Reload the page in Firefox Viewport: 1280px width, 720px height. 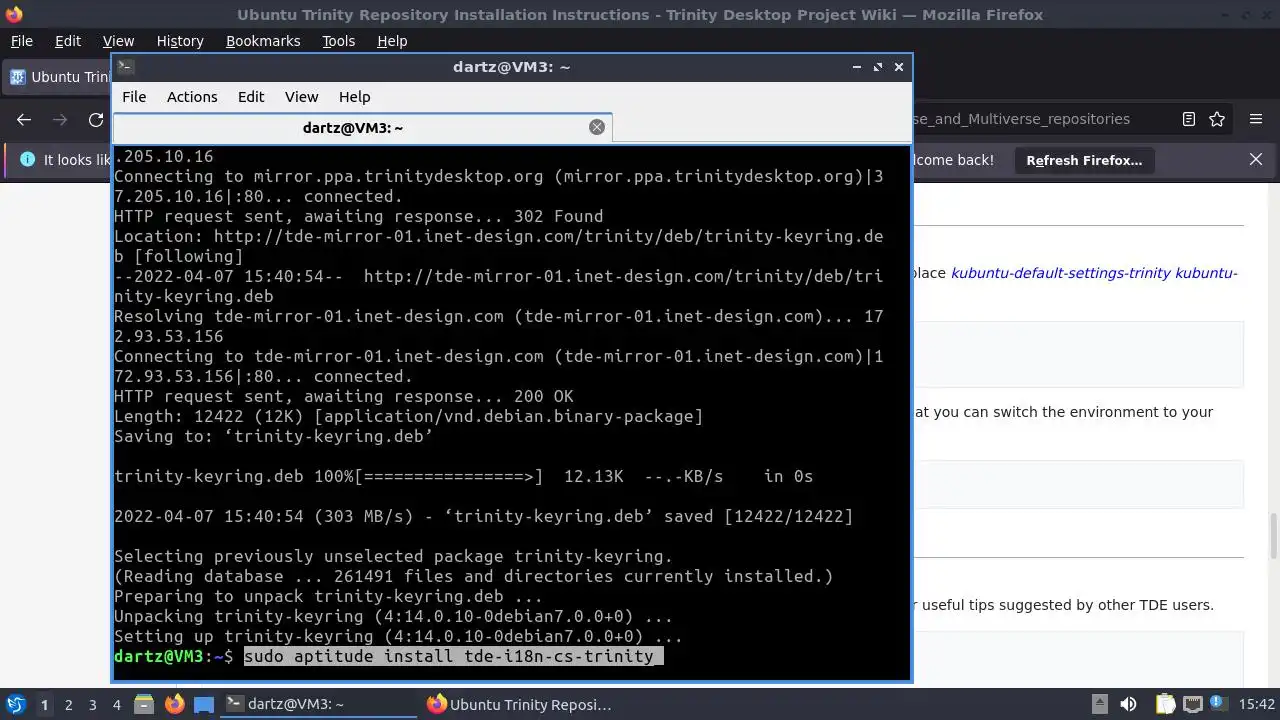coord(96,119)
